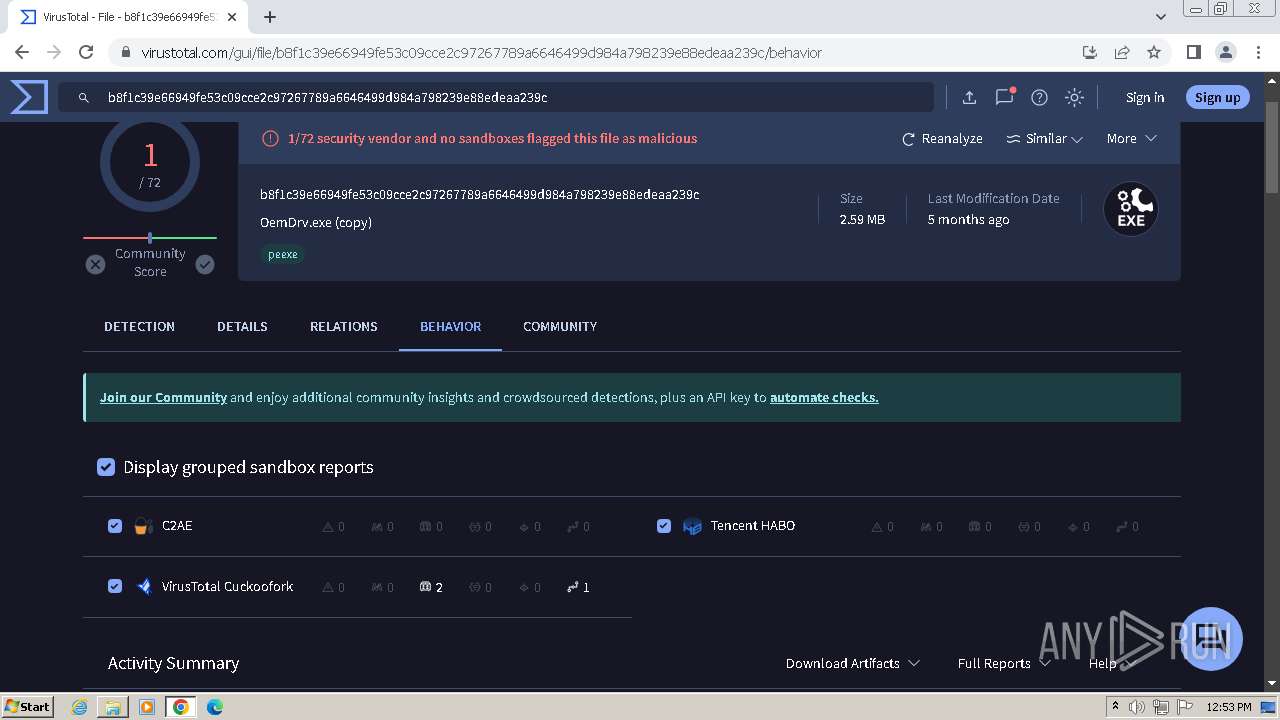Toggle the light/dark theme icon
The image size is (1280, 720).
(x=1074, y=97)
